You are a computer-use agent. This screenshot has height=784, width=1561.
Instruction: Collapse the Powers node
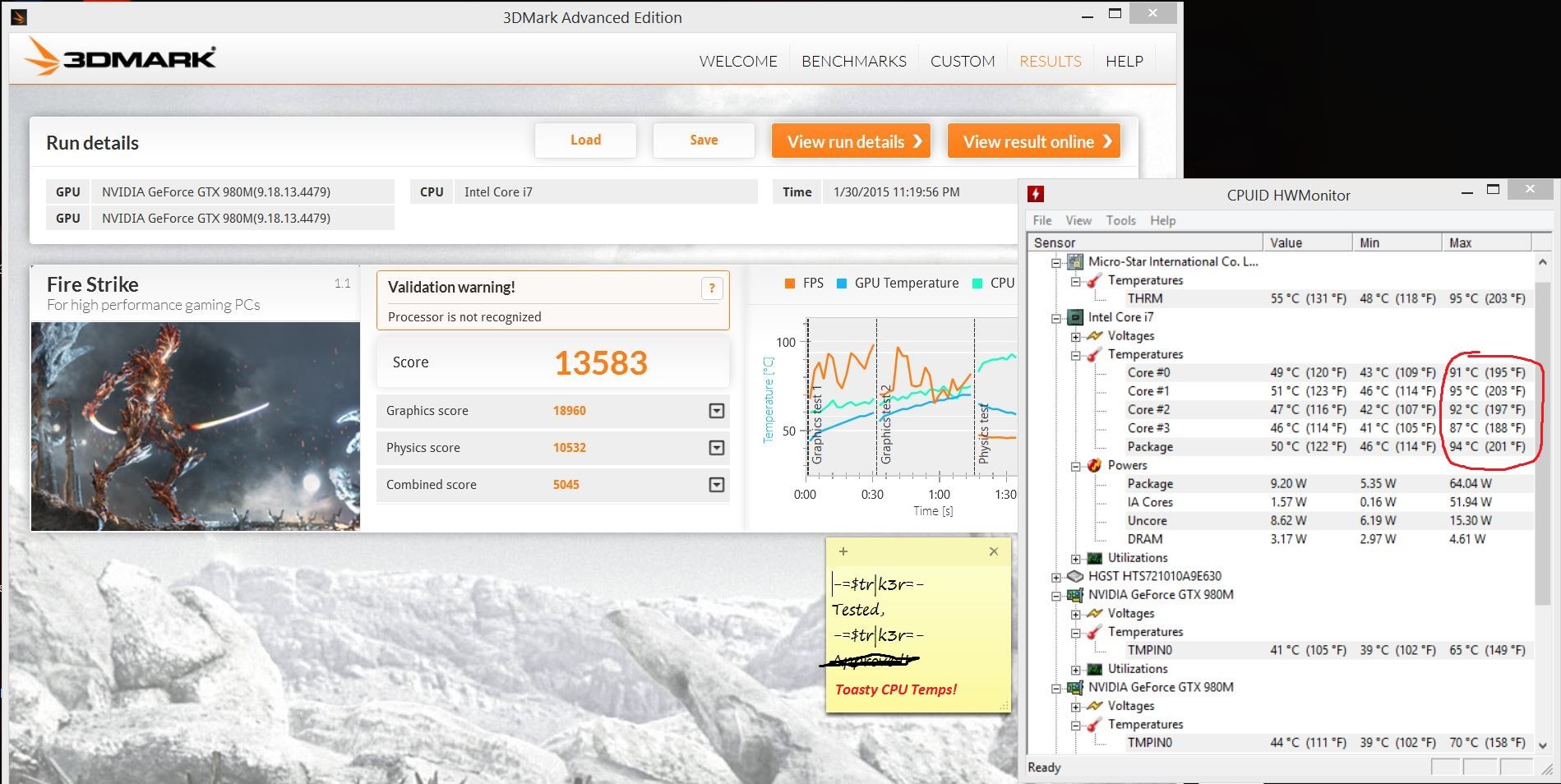point(1076,466)
